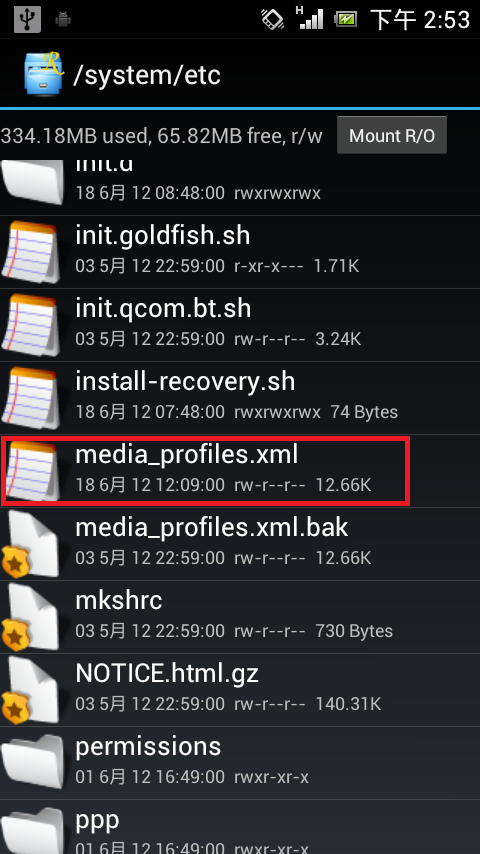The image size is (480, 854).
Task: Open the ppp folder
Action: (x=240, y=827)
